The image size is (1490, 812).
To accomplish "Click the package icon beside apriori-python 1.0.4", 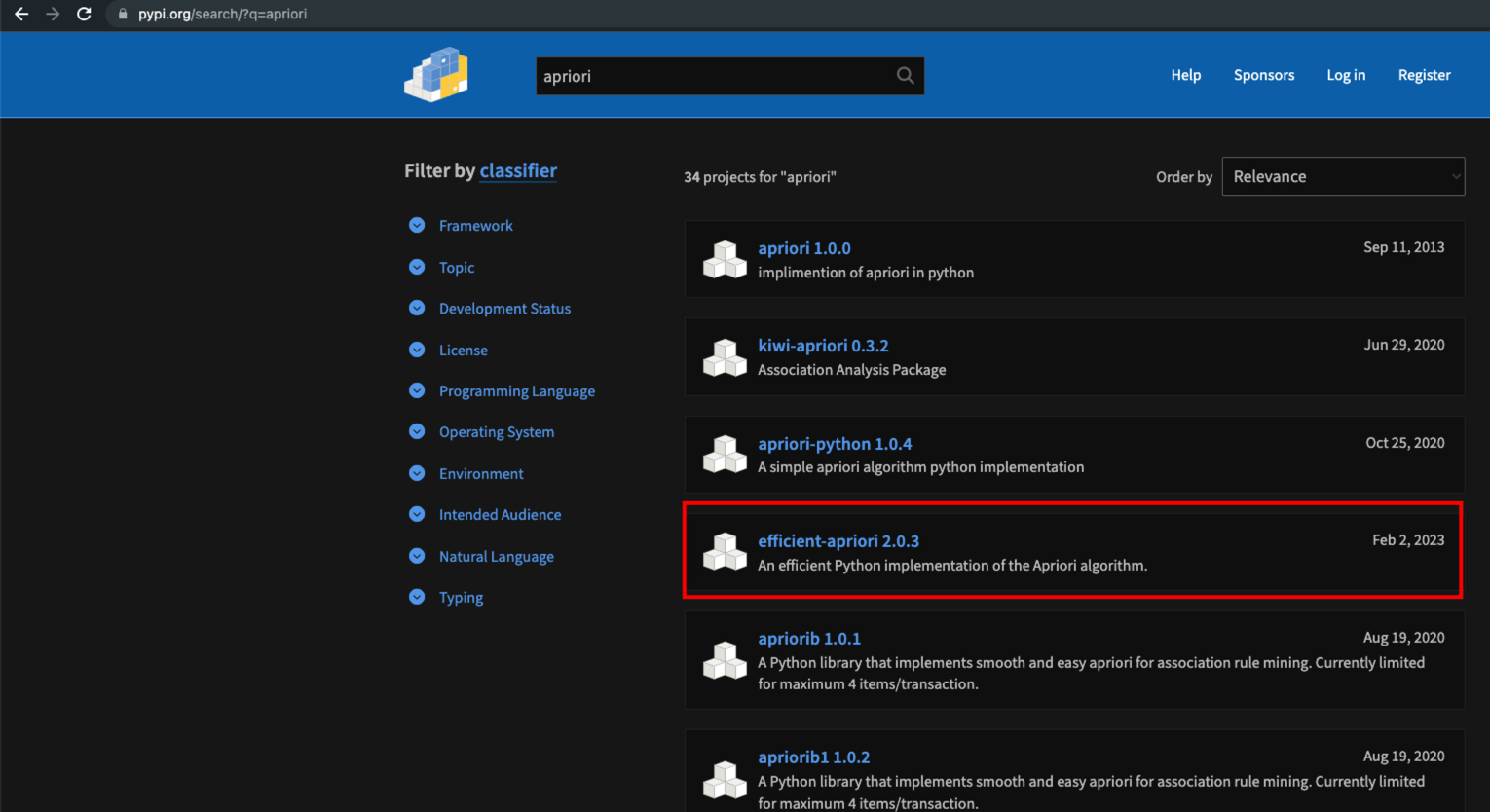I will click(x=725, y=454).
